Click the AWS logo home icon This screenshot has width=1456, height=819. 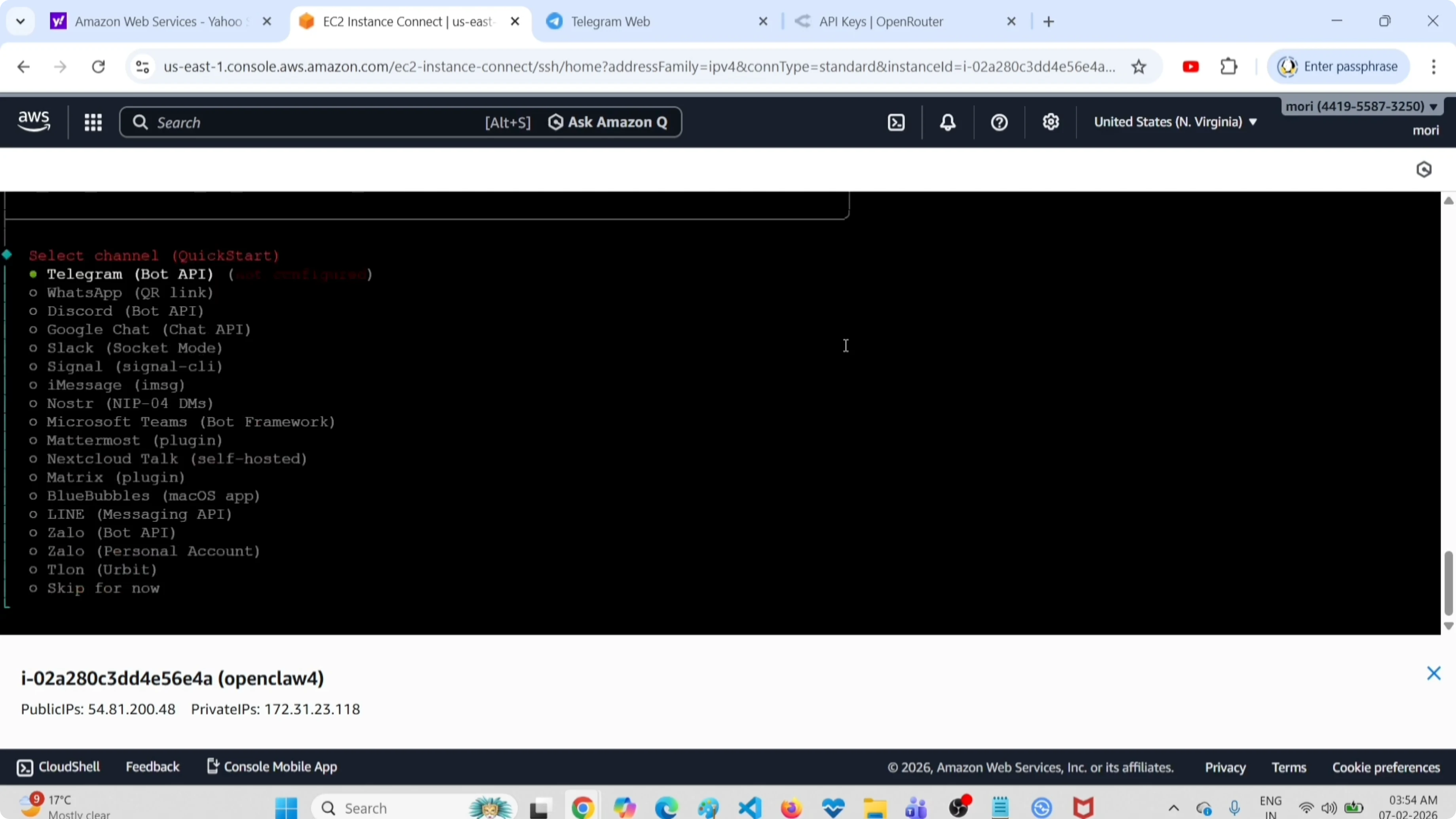(x=34, y=121)
